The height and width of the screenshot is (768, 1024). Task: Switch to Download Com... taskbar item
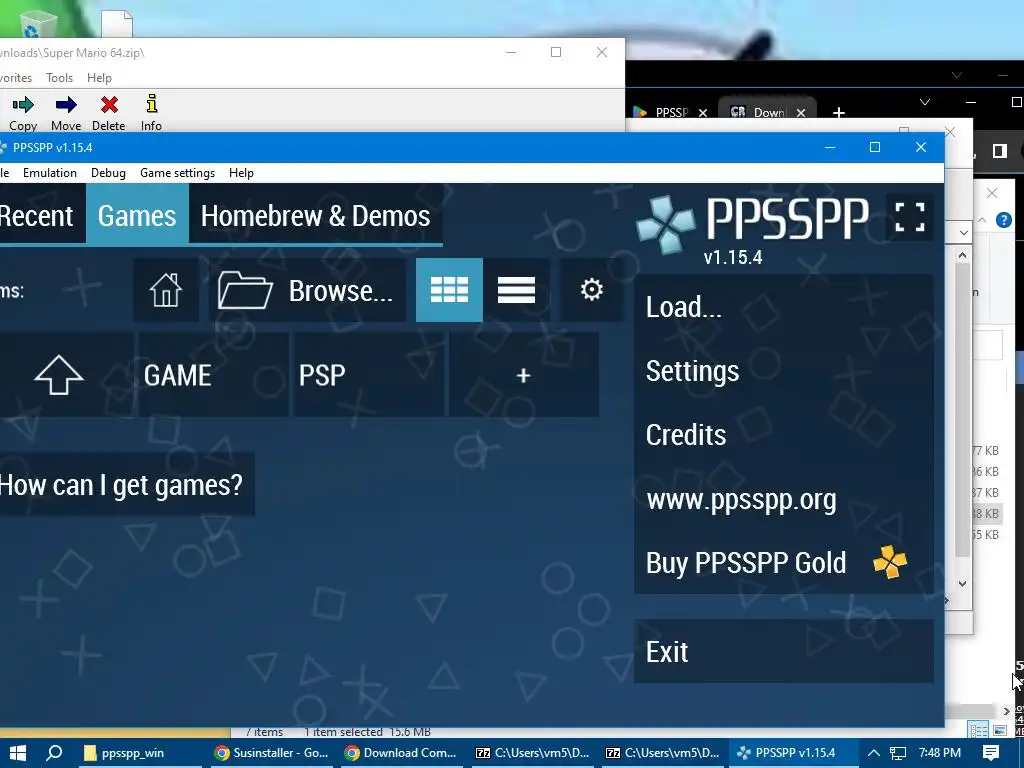click(403, 753)
